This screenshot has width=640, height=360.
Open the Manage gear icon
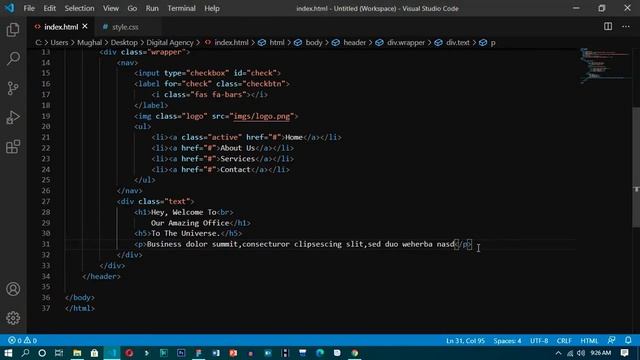coord(13,318)
